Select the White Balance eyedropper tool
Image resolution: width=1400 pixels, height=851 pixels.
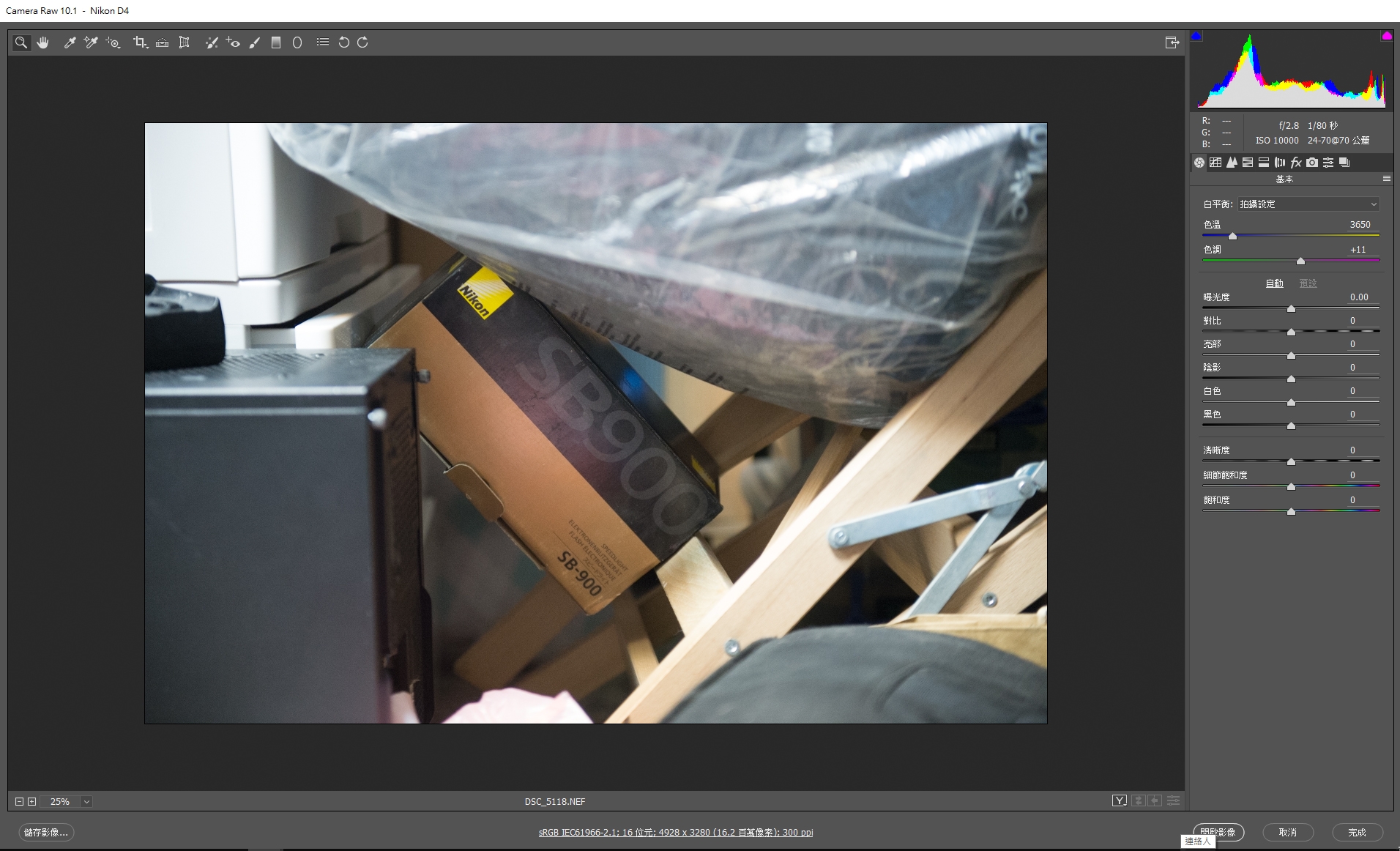click(x=70, y=42)
